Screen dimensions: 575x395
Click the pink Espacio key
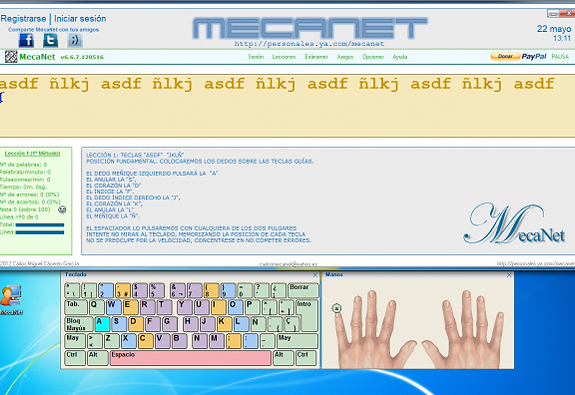[190, 358]
